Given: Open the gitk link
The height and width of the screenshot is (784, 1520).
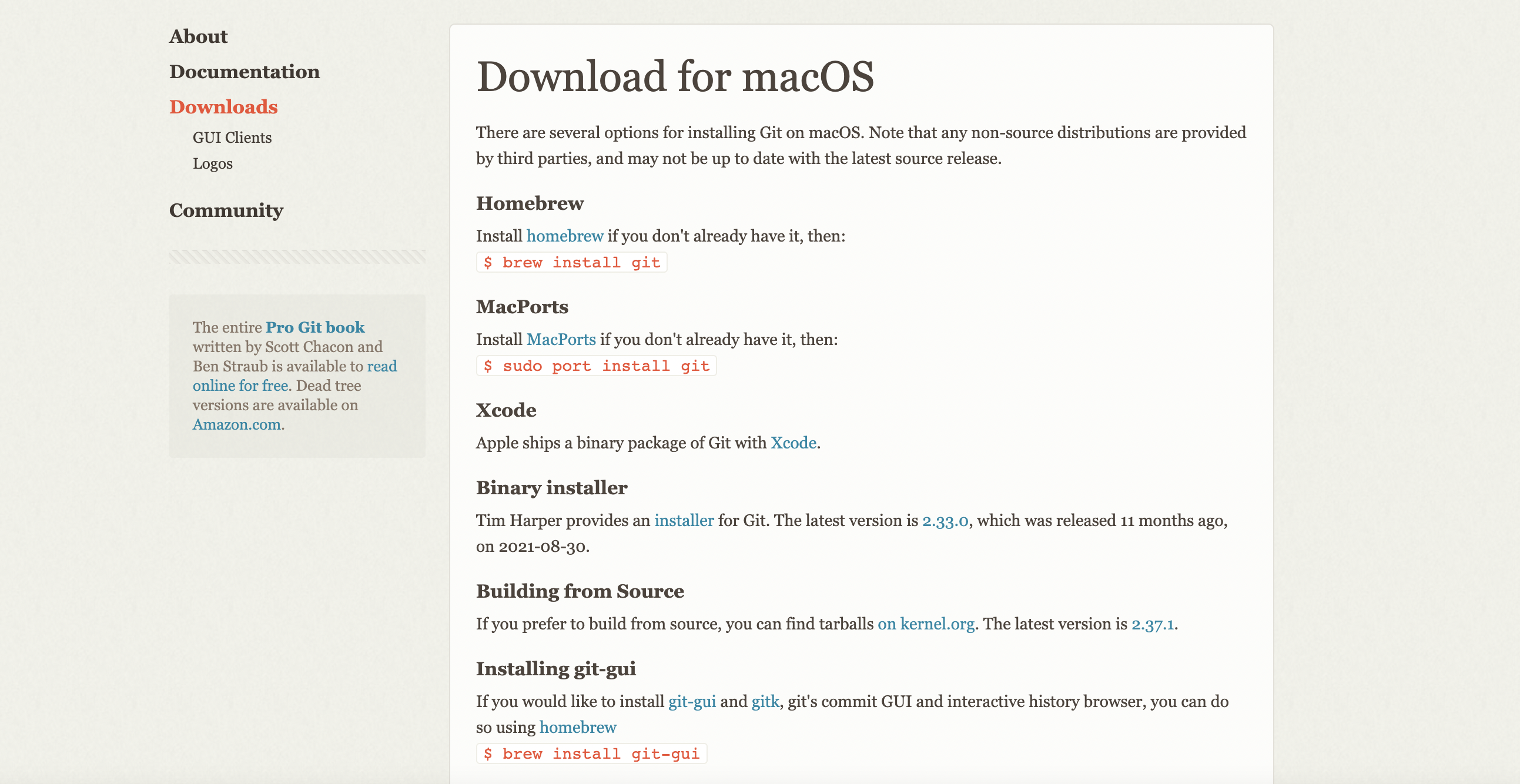Looking at the screenshot, I should (x=765, y=701).
